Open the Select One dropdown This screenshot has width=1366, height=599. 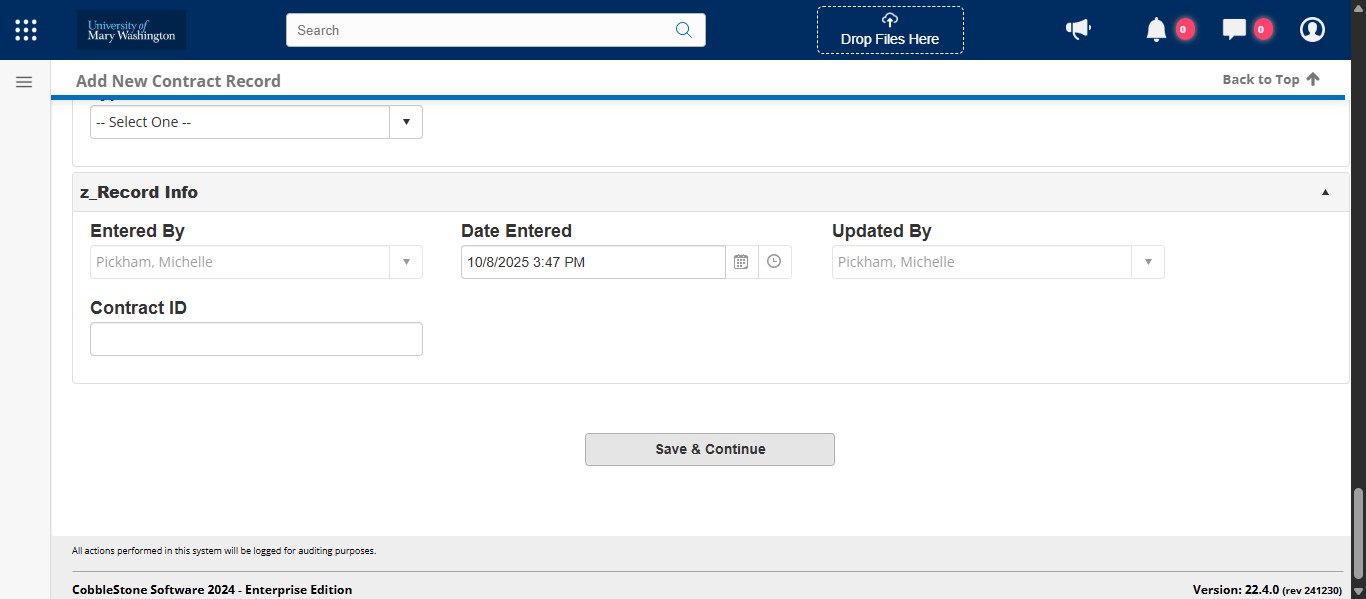click(256, 122)
